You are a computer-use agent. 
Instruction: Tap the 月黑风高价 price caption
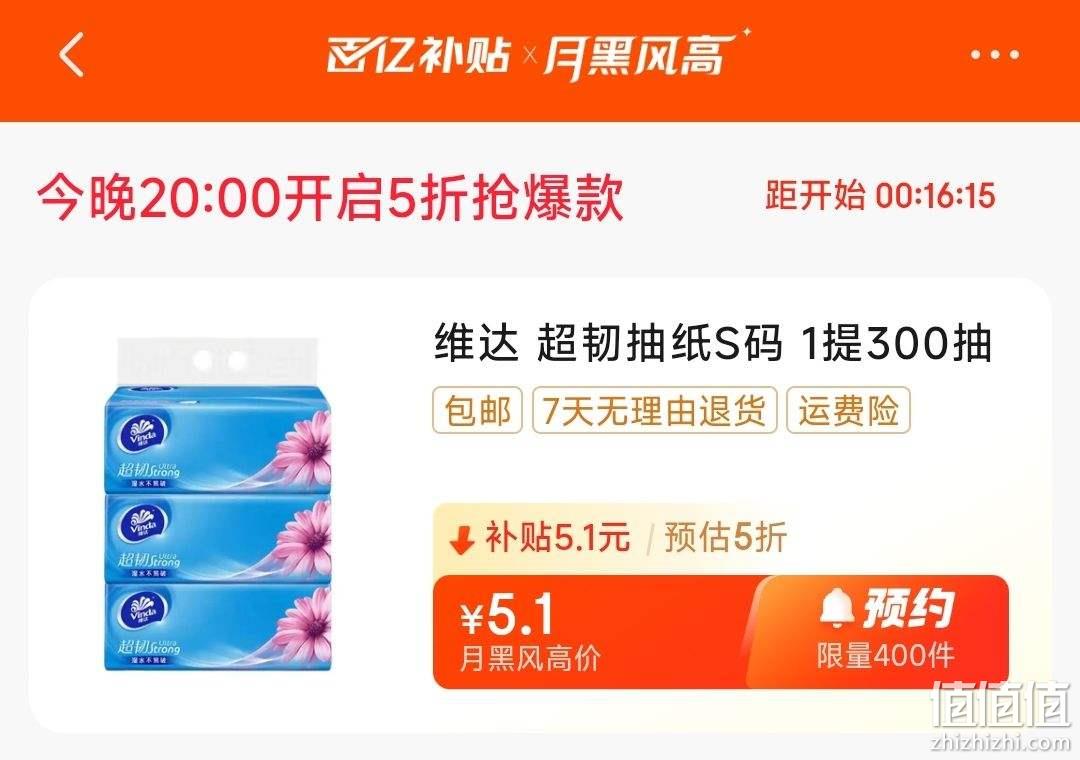click(530, 659)
